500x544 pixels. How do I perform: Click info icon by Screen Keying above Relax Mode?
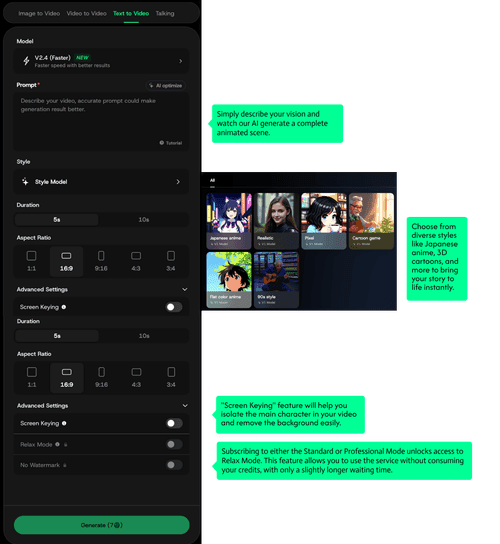click(64, 423)
